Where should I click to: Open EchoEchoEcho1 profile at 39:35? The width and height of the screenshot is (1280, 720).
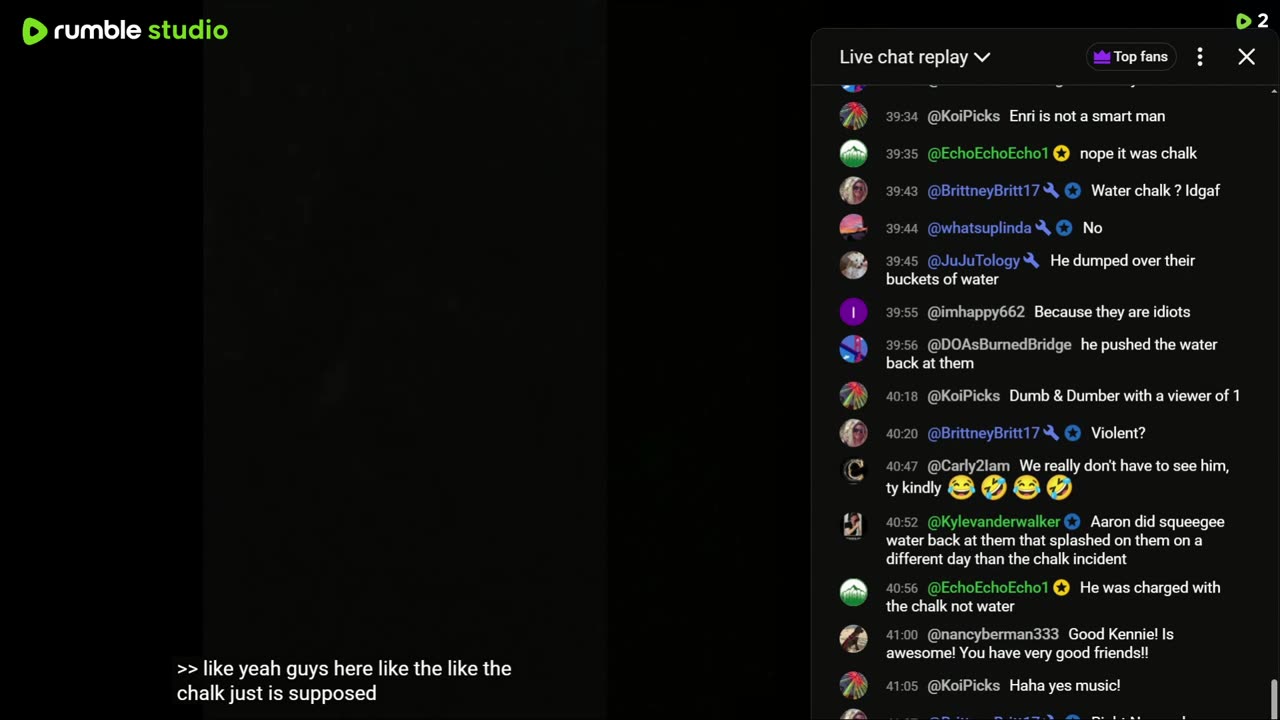(988, 153)
